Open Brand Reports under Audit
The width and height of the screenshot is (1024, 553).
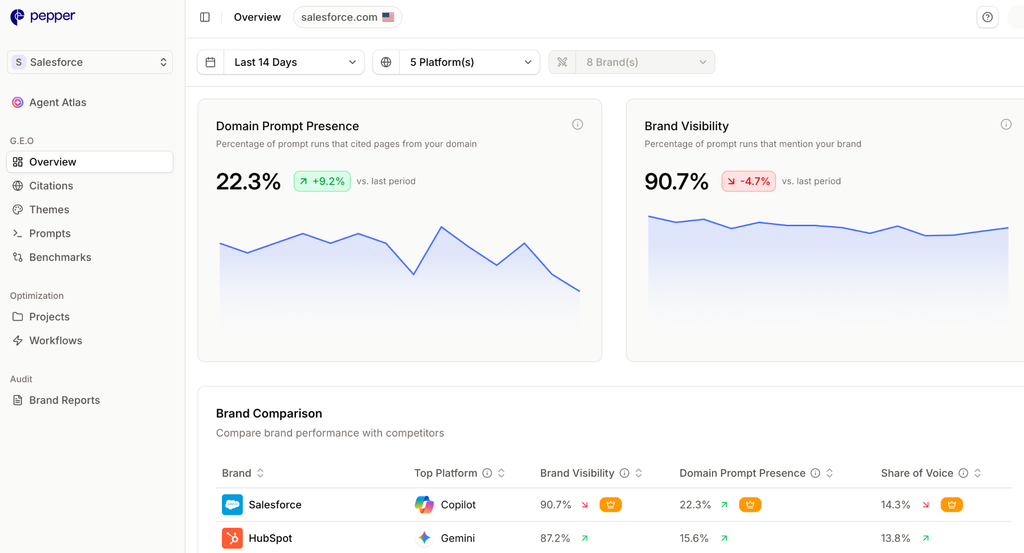click(x=90, y=400)
